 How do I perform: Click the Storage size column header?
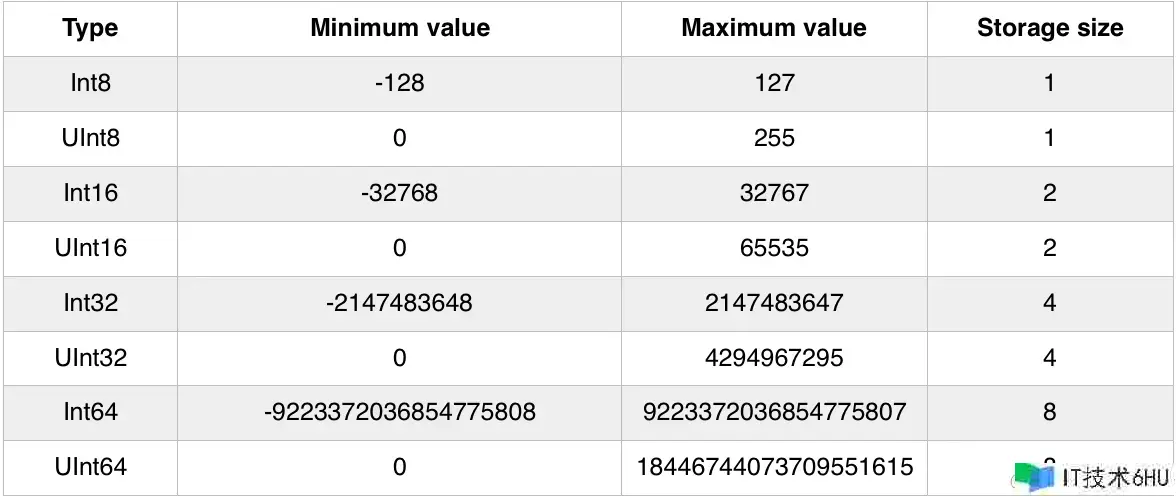click(x=1050, y=29)
